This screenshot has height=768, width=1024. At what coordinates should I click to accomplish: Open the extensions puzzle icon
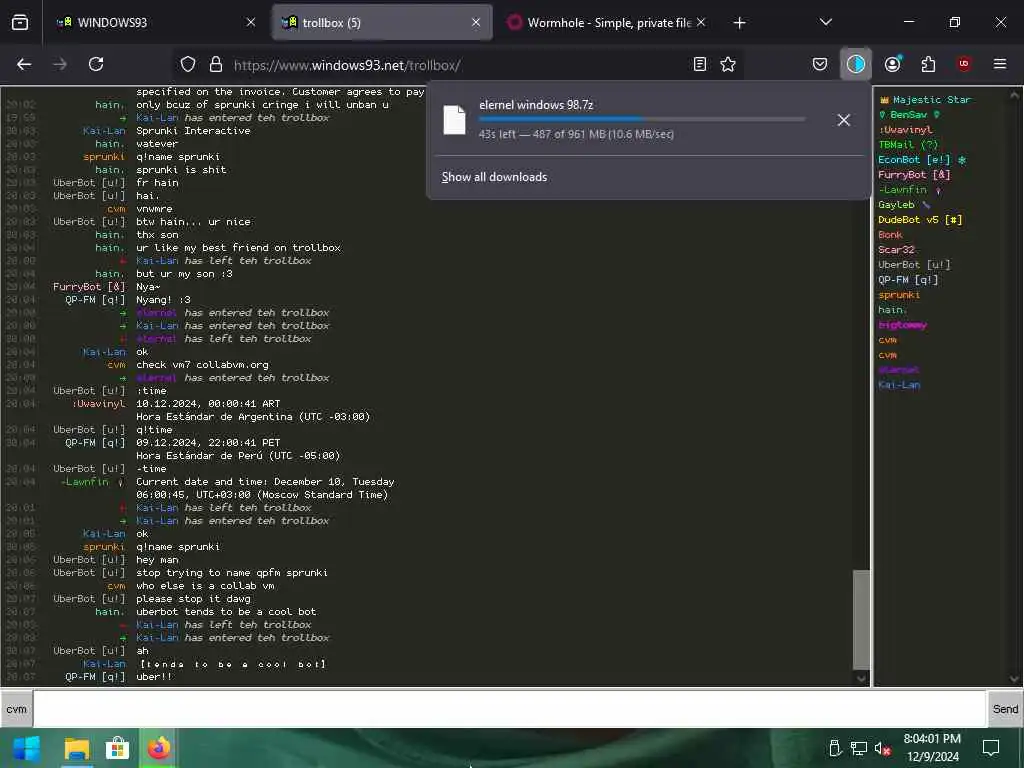pos(928,64)
